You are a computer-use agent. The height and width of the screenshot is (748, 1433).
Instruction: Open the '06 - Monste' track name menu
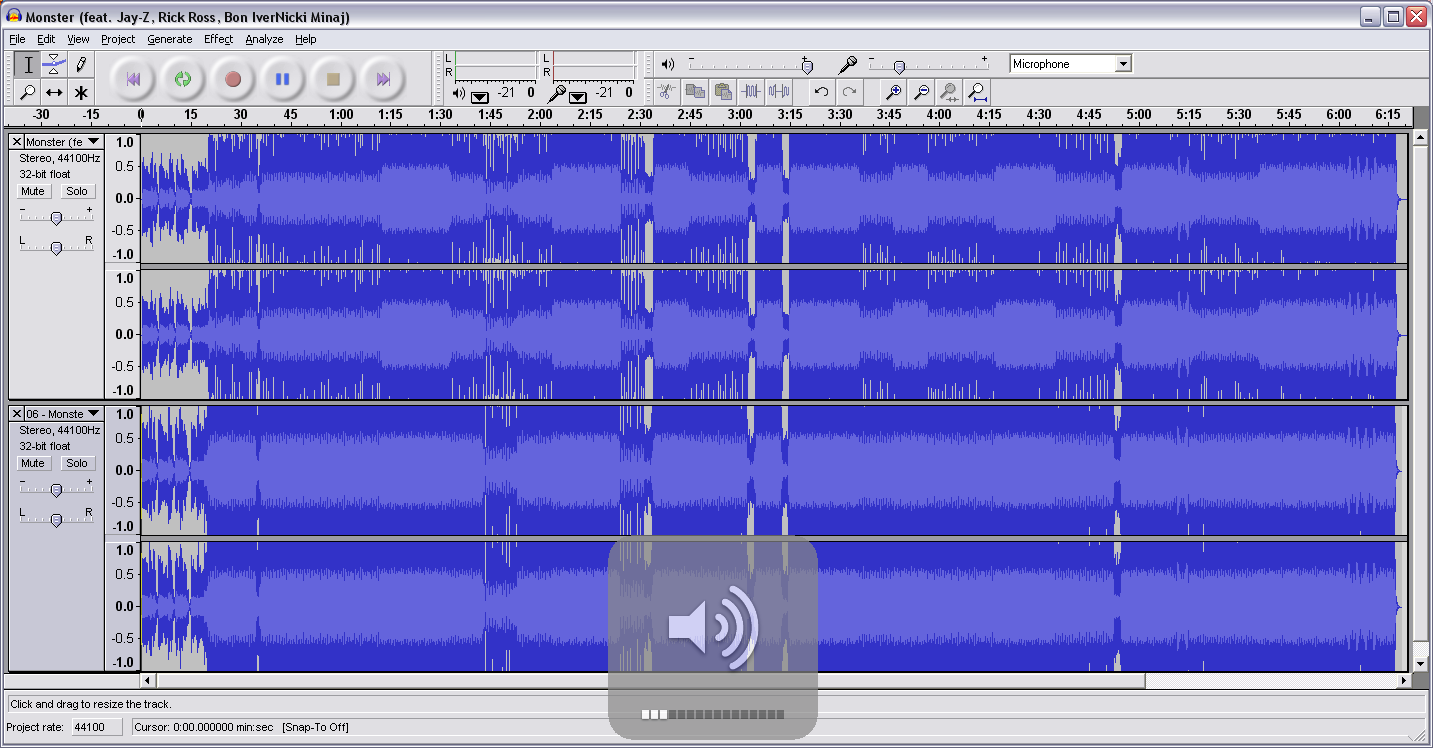[x=64, y=414]
